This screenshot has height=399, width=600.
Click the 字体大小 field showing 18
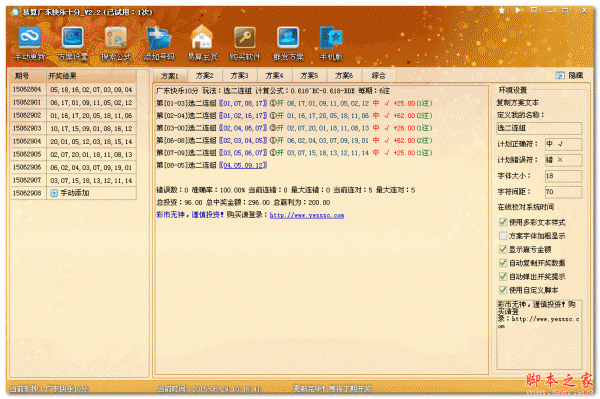[x=563, y=176]
